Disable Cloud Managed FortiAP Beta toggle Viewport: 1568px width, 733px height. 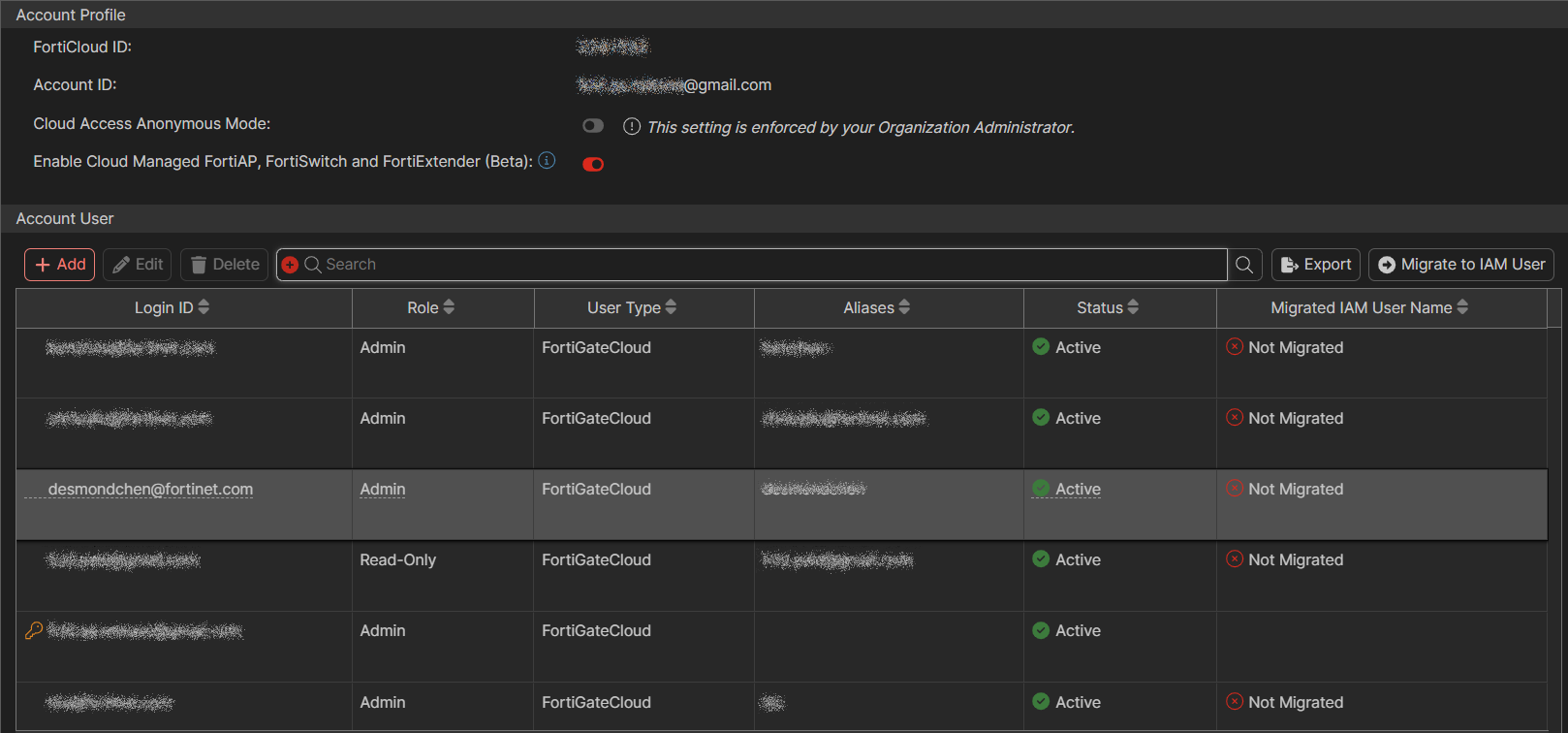tap(593, 164)
